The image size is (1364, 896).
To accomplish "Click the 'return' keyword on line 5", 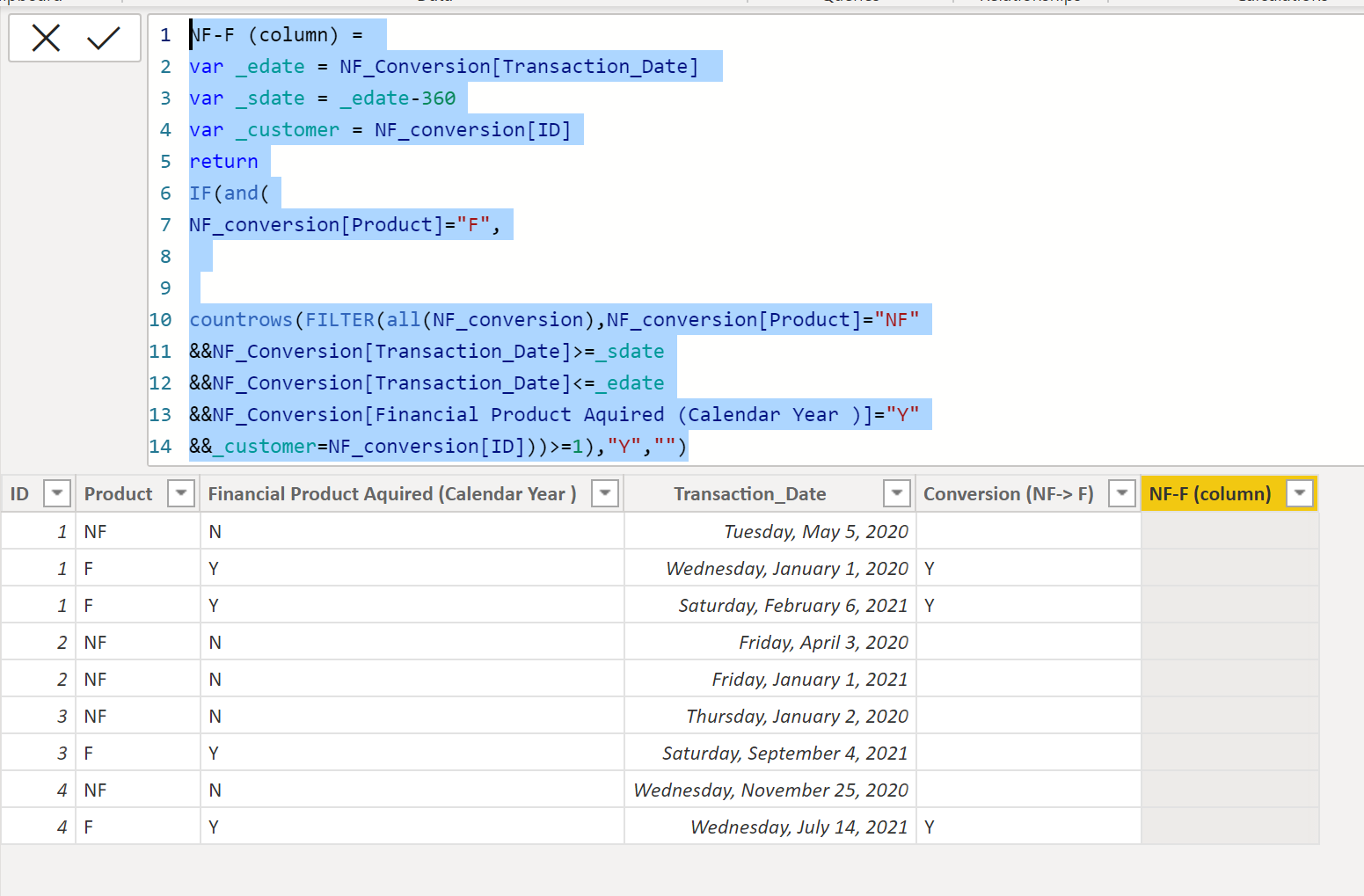I will point(223,161).
